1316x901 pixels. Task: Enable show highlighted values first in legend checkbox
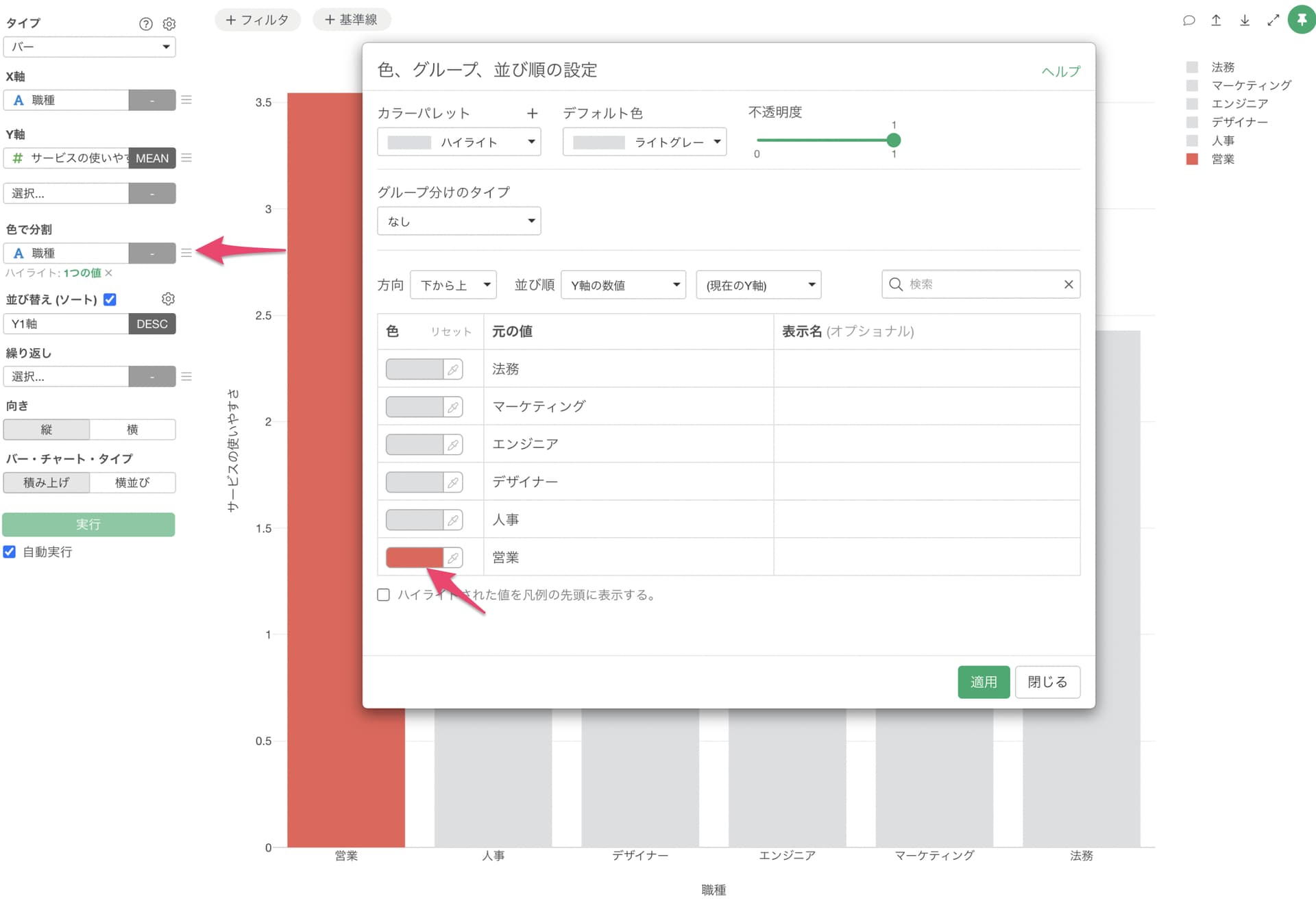(384, 595)
